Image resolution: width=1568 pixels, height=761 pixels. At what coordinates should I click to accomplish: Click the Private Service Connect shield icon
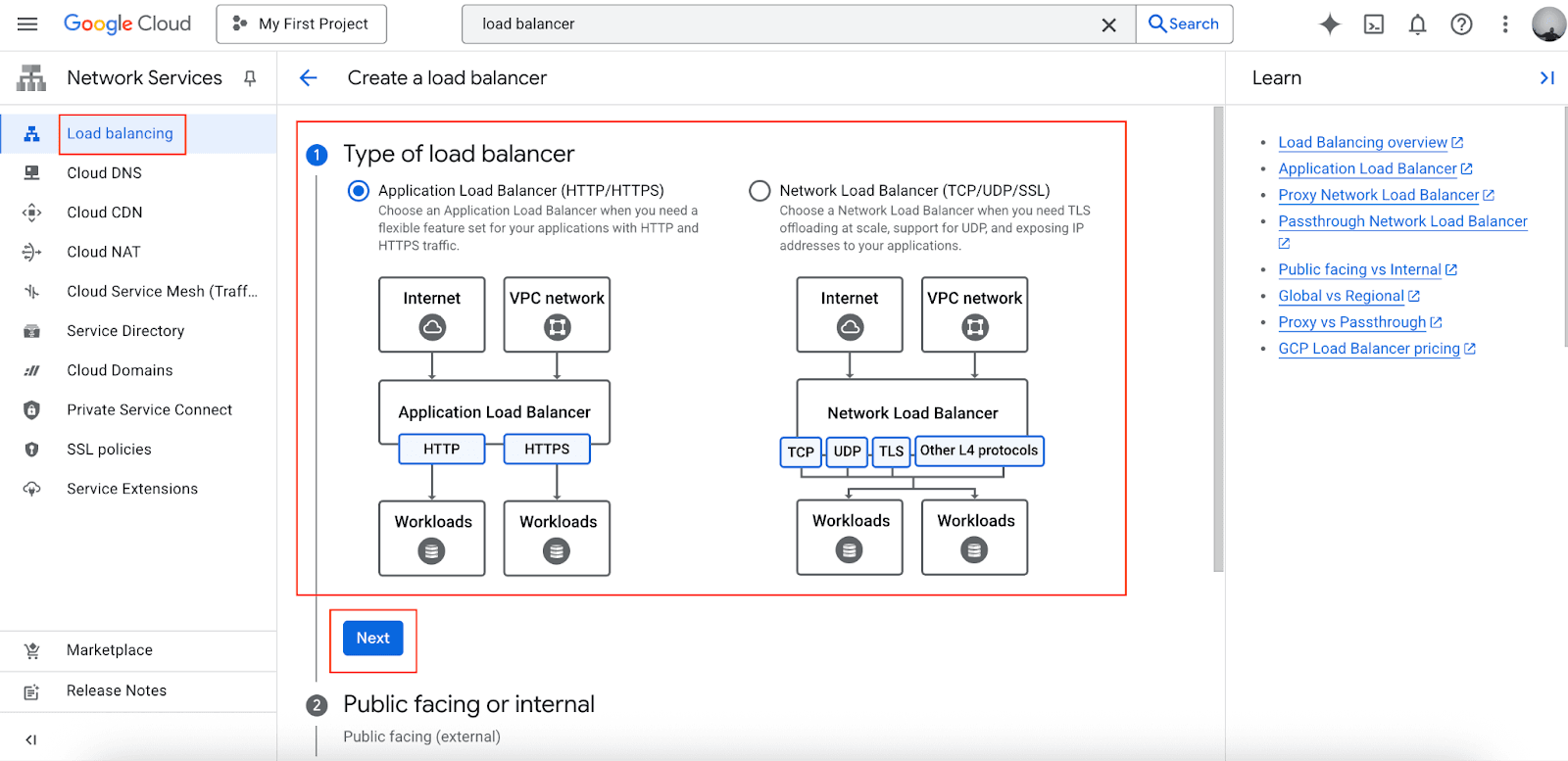(x=31, y=410)
